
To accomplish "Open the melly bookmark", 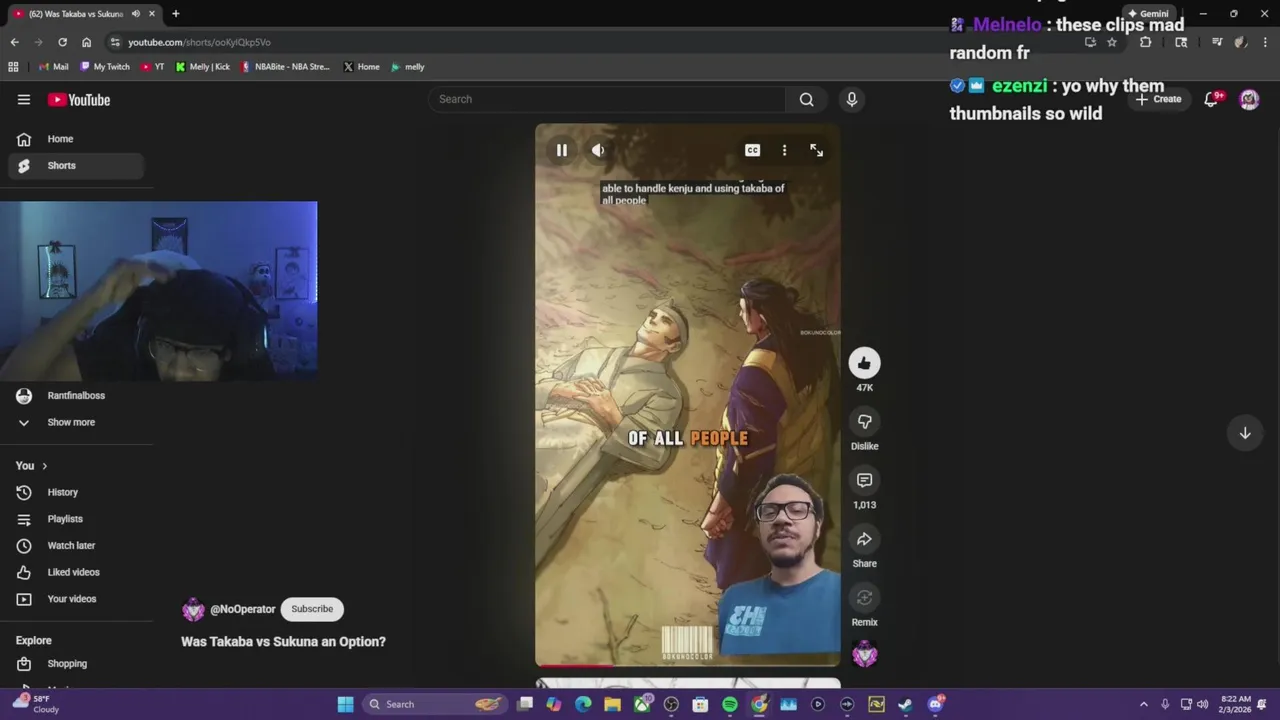I will 408,67.
